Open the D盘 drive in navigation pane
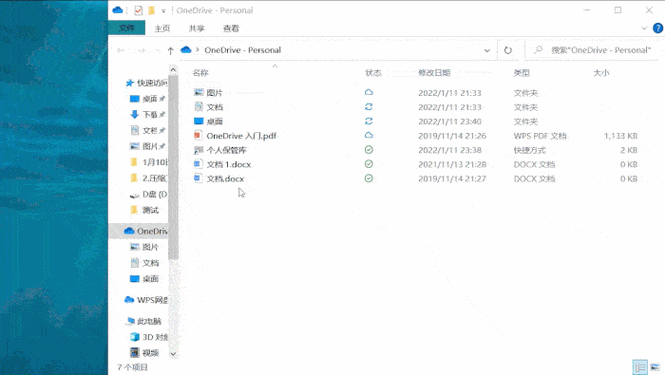 click(x=148, y=194)
